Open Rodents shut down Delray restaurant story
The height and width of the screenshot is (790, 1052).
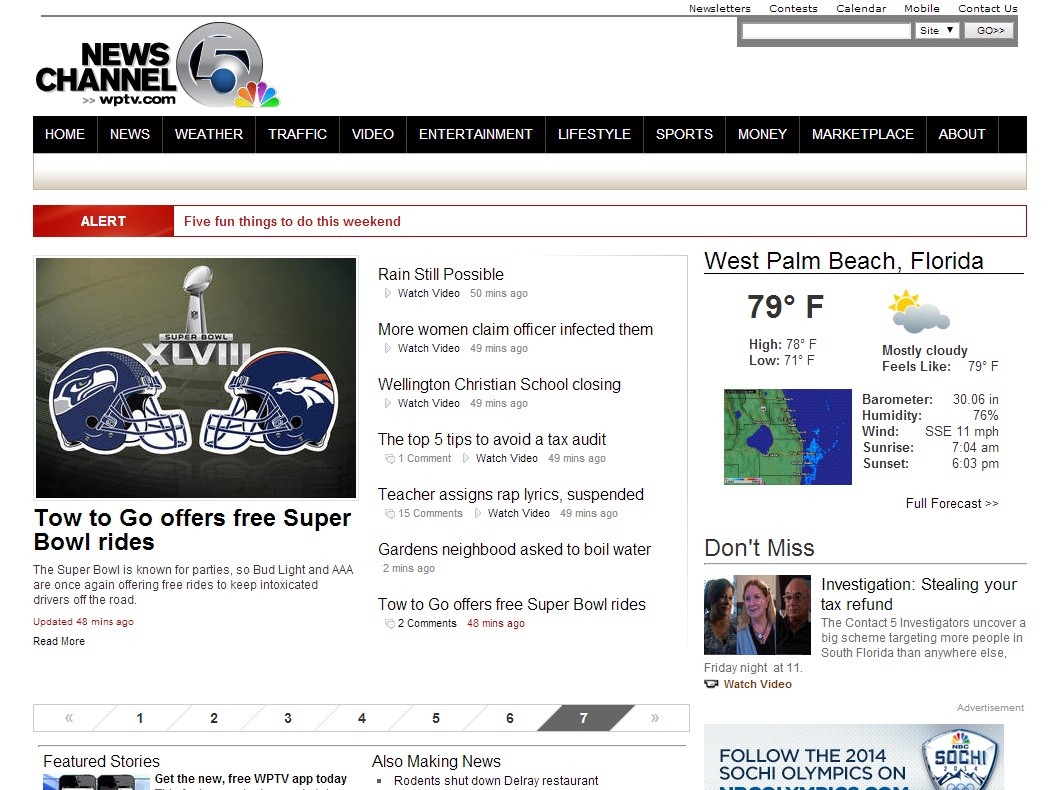click(x=496, y=781)
